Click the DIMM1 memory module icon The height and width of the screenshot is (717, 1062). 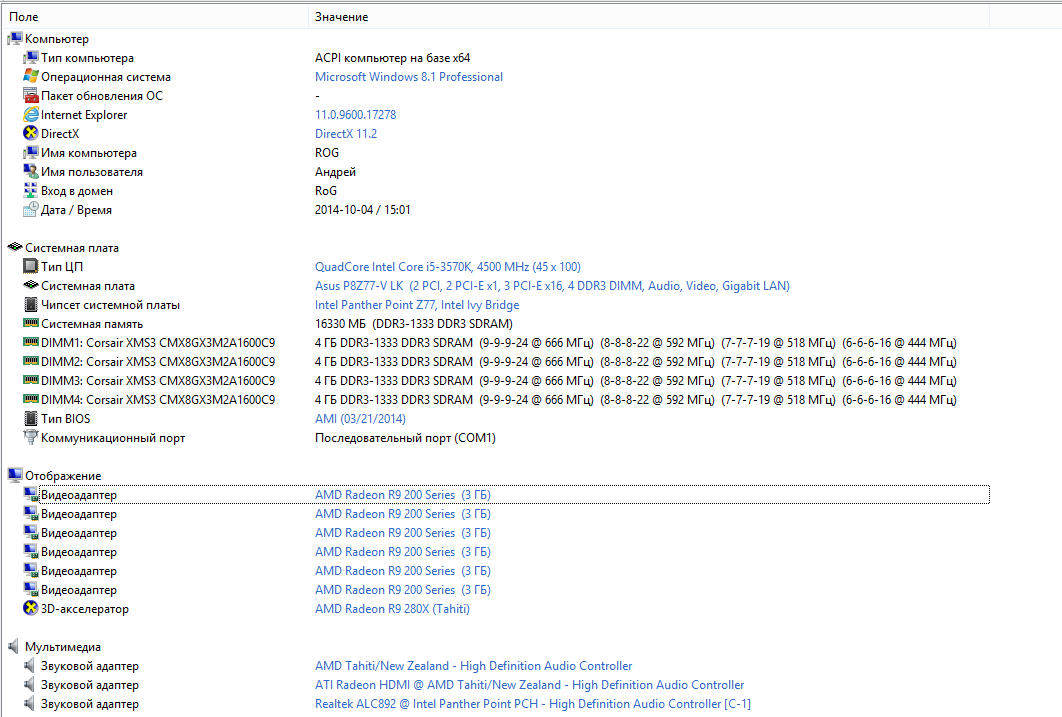[30, 343]
